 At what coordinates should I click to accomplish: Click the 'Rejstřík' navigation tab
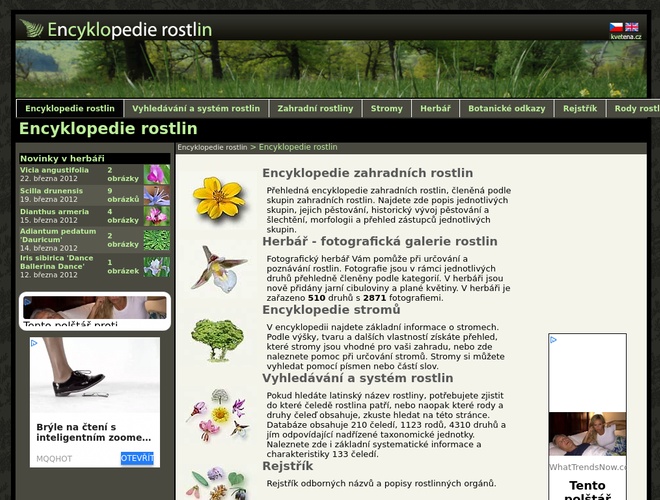(x=580, y=109)
